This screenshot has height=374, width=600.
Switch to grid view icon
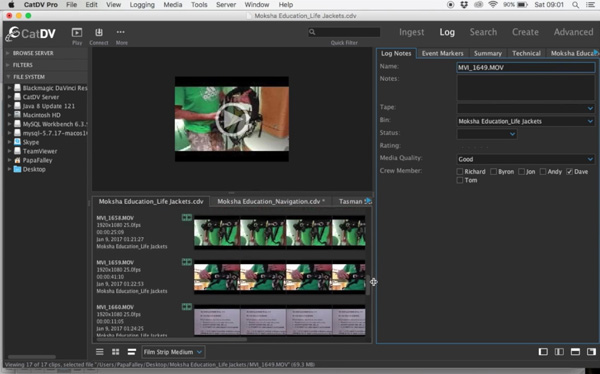pos(115,352)
